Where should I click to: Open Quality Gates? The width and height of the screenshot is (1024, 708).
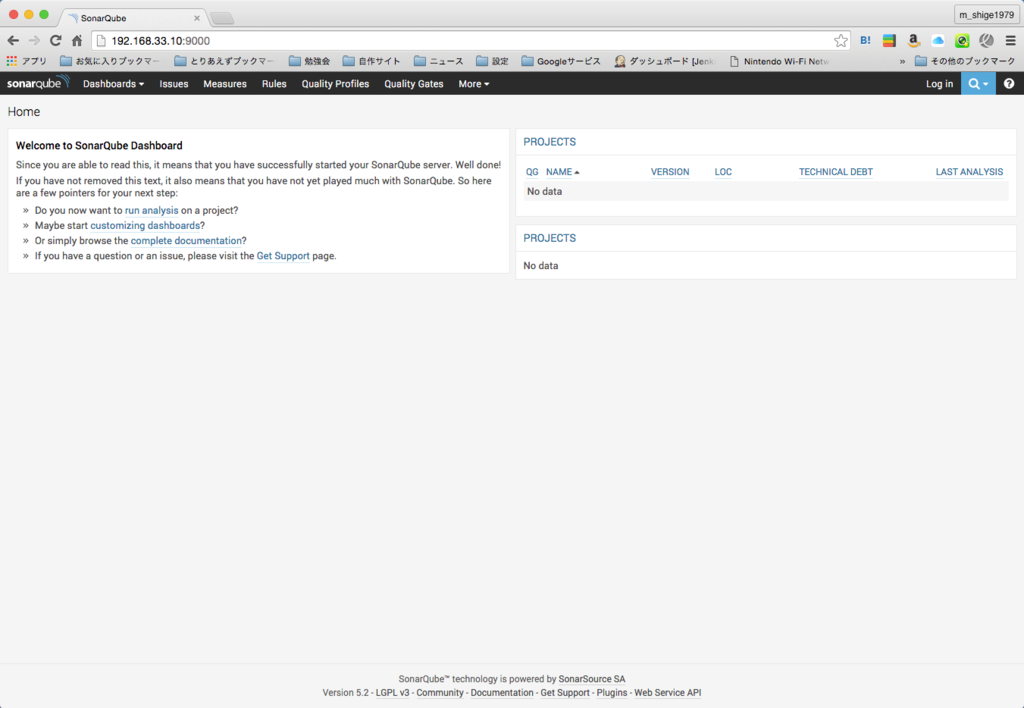pyautogui.click(x=413, y=84)
